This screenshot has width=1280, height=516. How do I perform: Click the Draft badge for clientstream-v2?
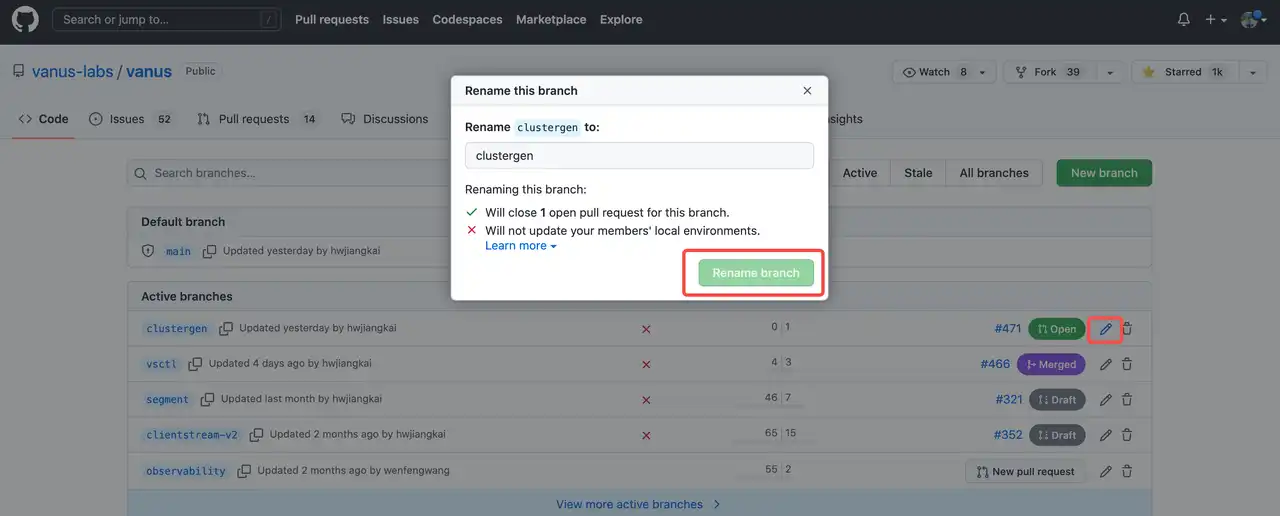[1057, 435]
